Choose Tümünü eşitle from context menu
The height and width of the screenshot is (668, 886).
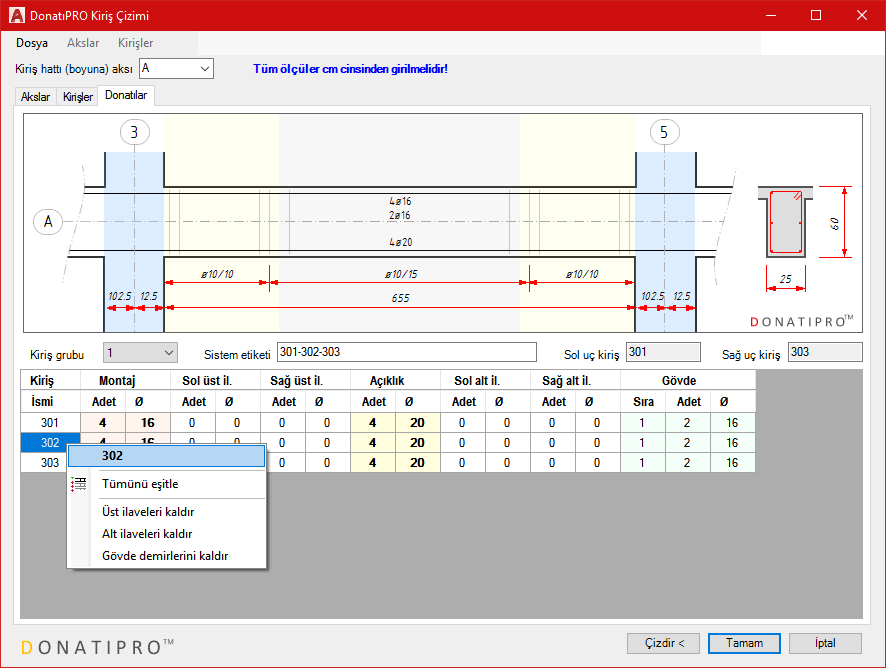point(140,484)
